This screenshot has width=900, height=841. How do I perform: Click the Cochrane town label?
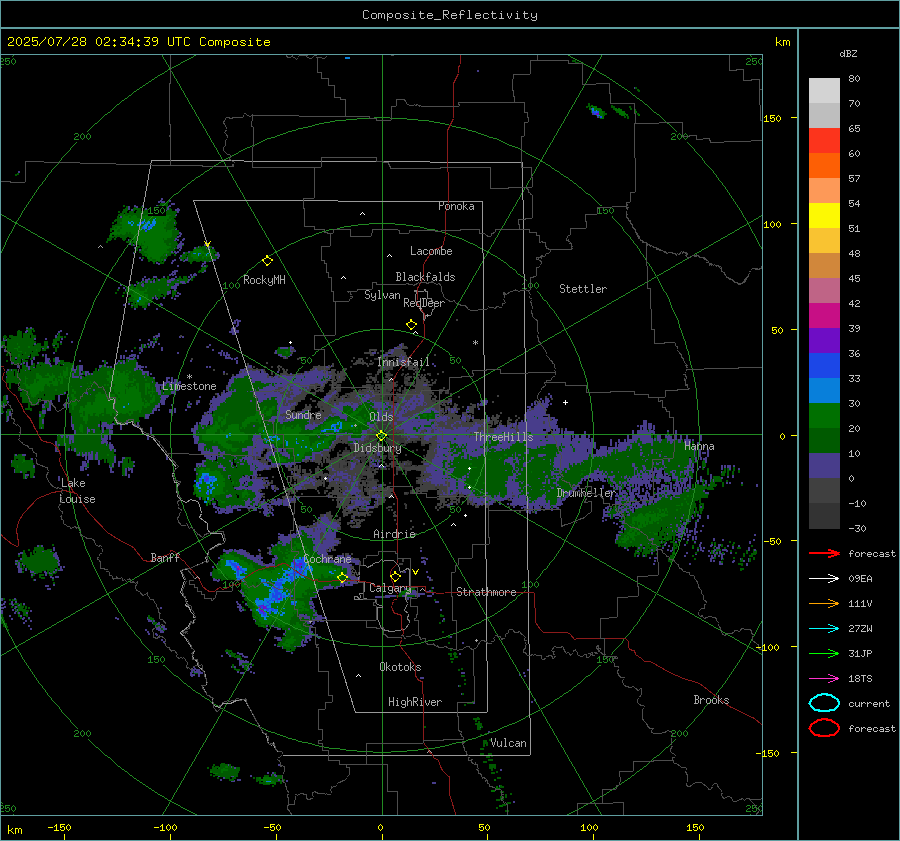[327, 559]
